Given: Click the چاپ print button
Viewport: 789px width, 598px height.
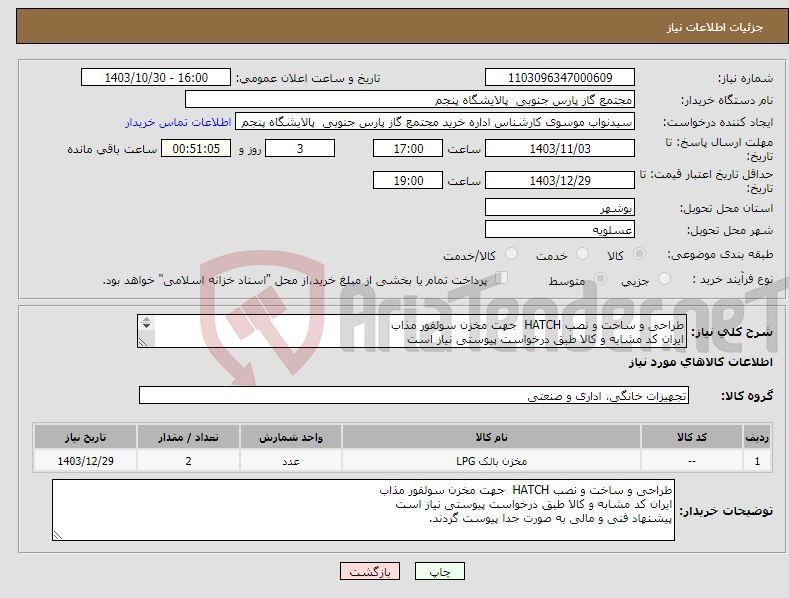Looking at the screenshot, I should tap(440, 571).
